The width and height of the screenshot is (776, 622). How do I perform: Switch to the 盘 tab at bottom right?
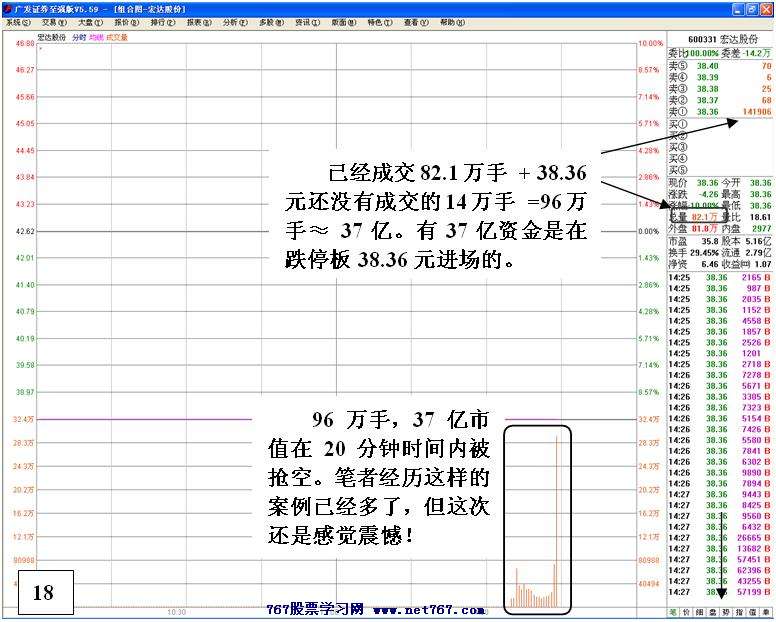point(713,613)
